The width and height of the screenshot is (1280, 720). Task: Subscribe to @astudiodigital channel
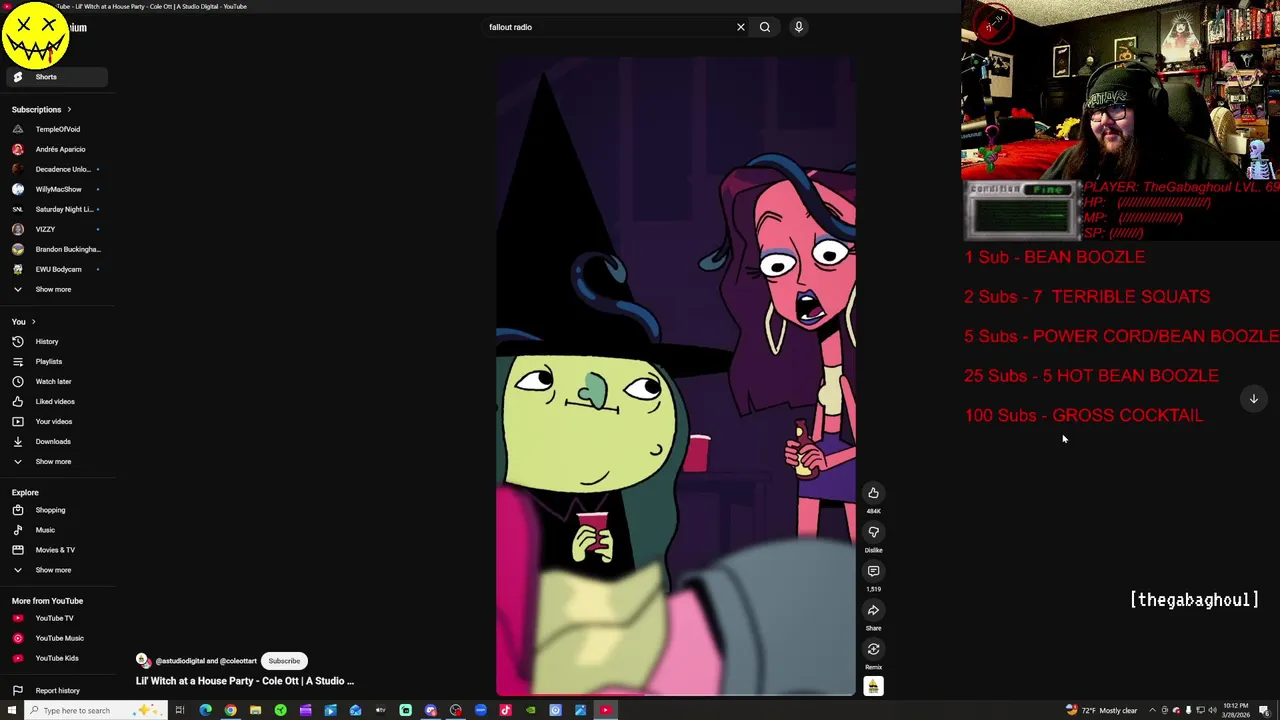coord(284,661)
